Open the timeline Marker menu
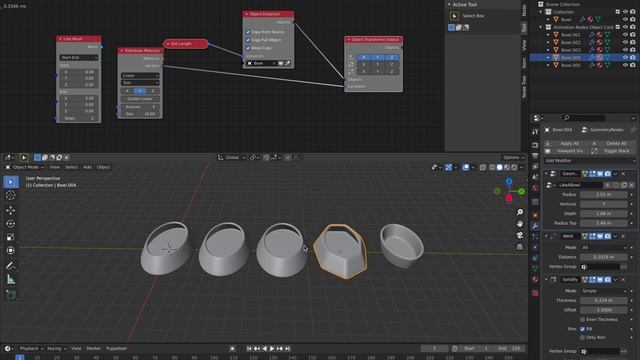 93,349
